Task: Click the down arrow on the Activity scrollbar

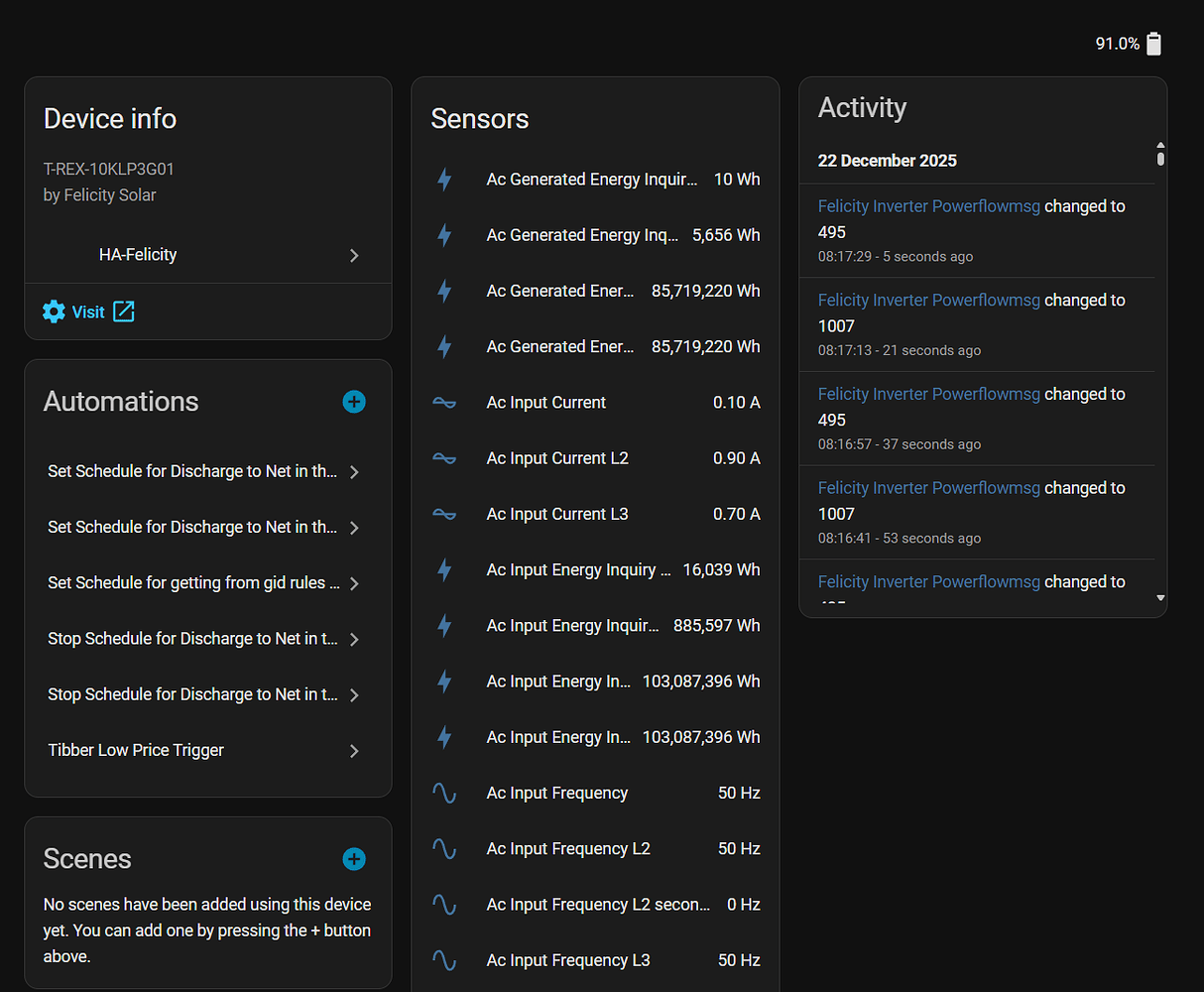Action: (x=1159, y=596)
